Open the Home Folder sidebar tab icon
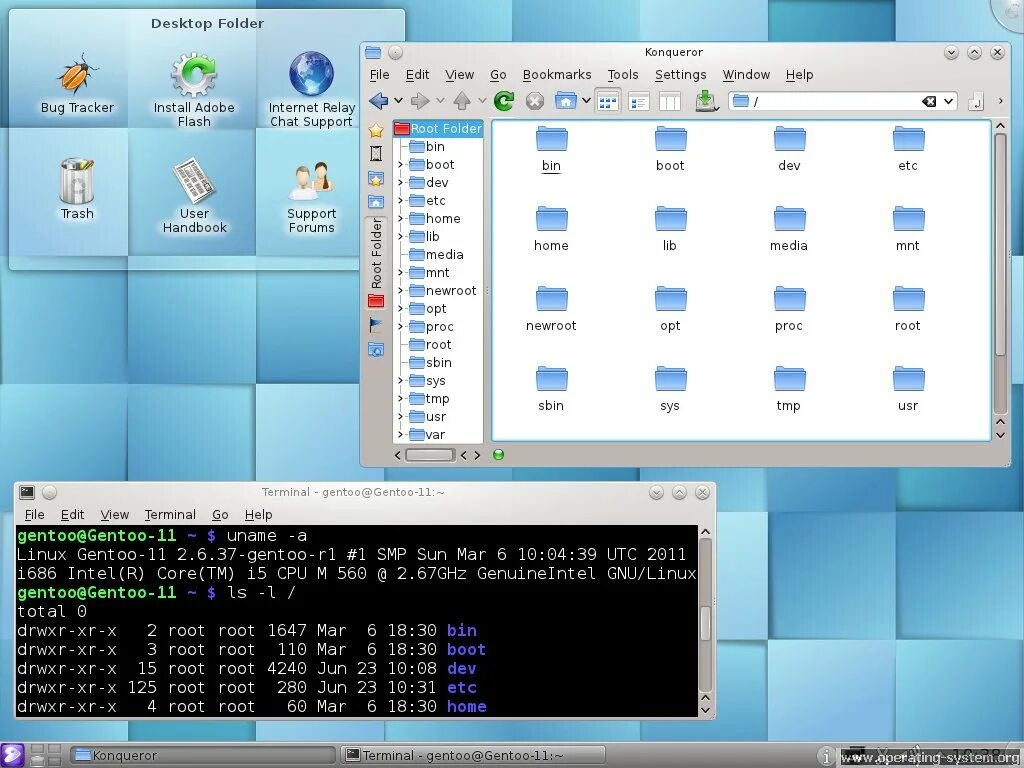Screen dimensions: 1024x768 click(x=376, y=202)
